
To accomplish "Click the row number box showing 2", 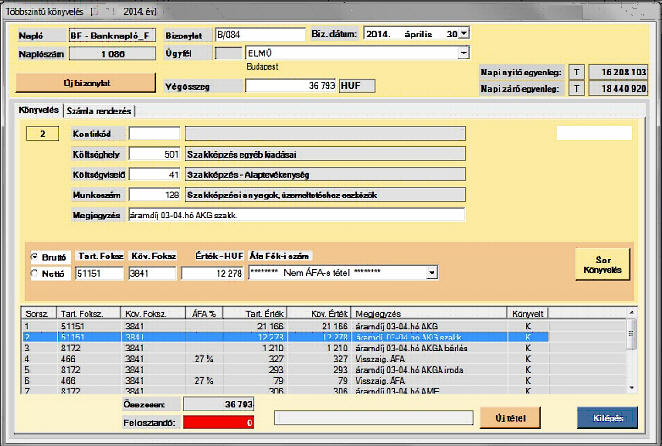I will 42,133.
